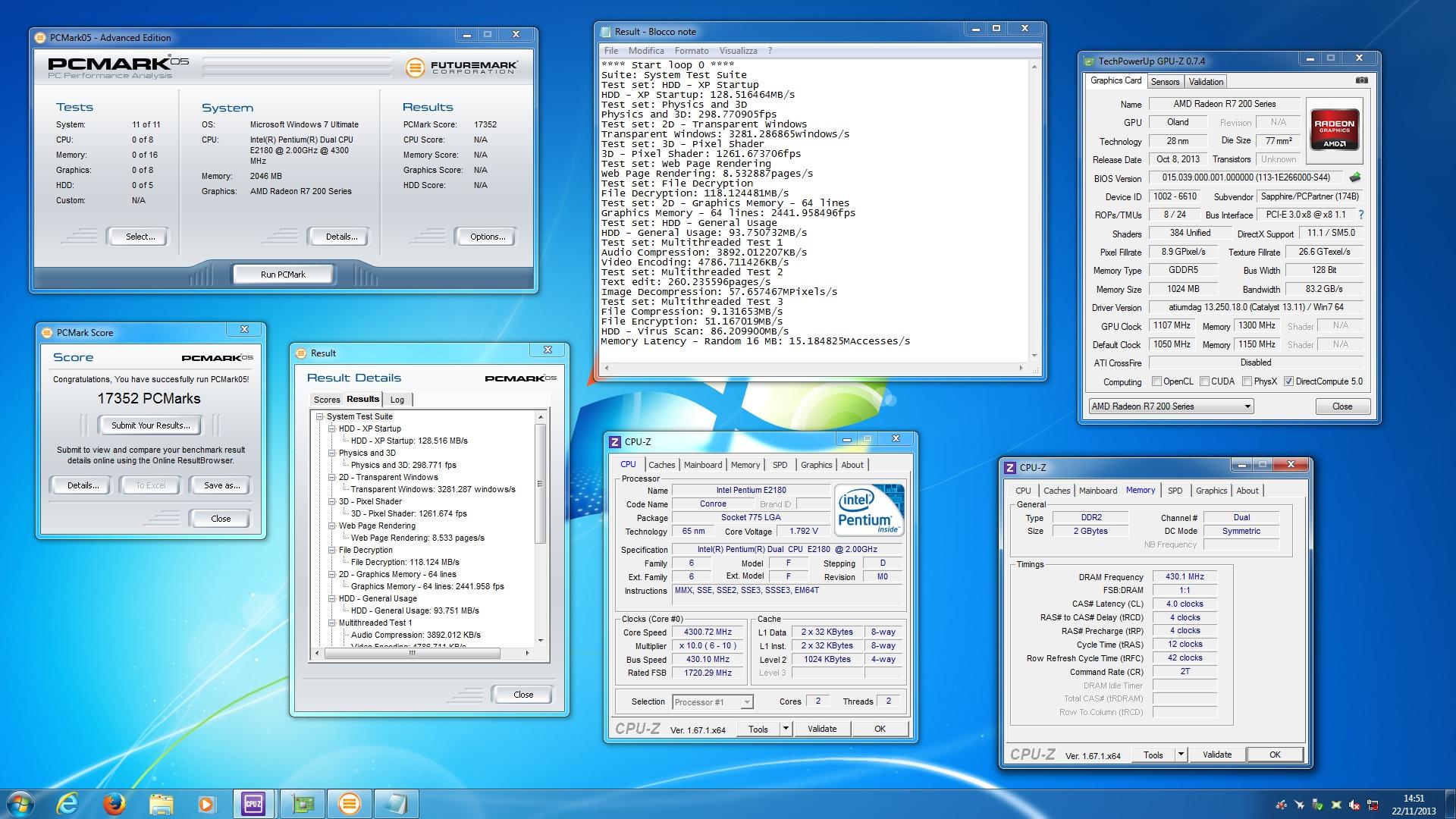Image resolution: width=1456 pixels, height=819 pixels.
Task: Click the Notepad title bar document icon
Action: [x=605, y=32]
